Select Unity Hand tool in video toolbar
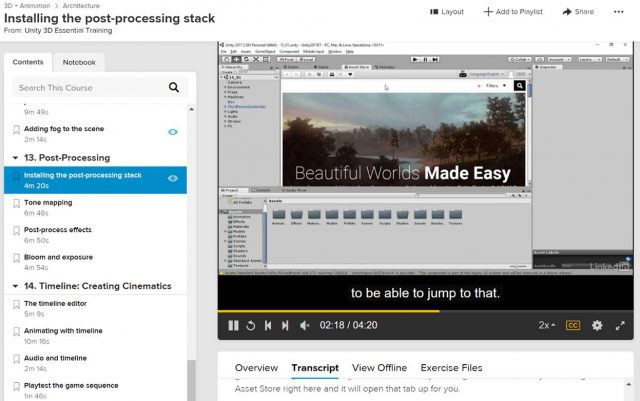This screenshot has height=401, width=640. [x=227, y=60]
